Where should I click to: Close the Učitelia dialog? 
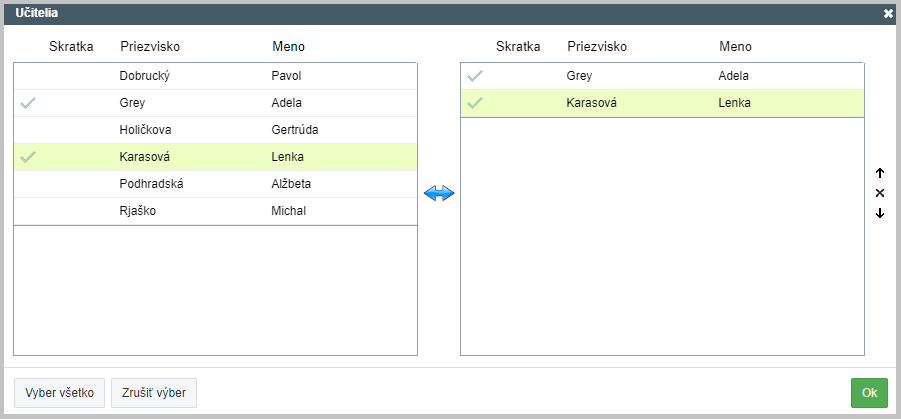point(888,13)
